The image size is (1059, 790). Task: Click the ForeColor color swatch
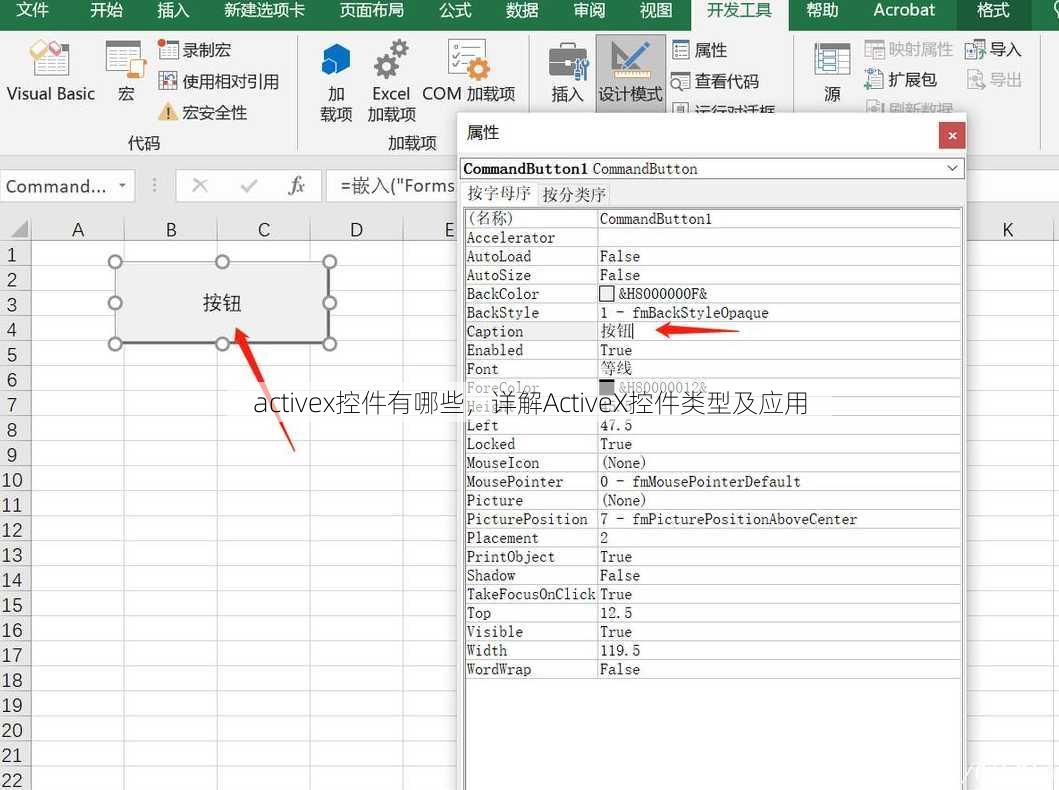click(x=606, y=387)
